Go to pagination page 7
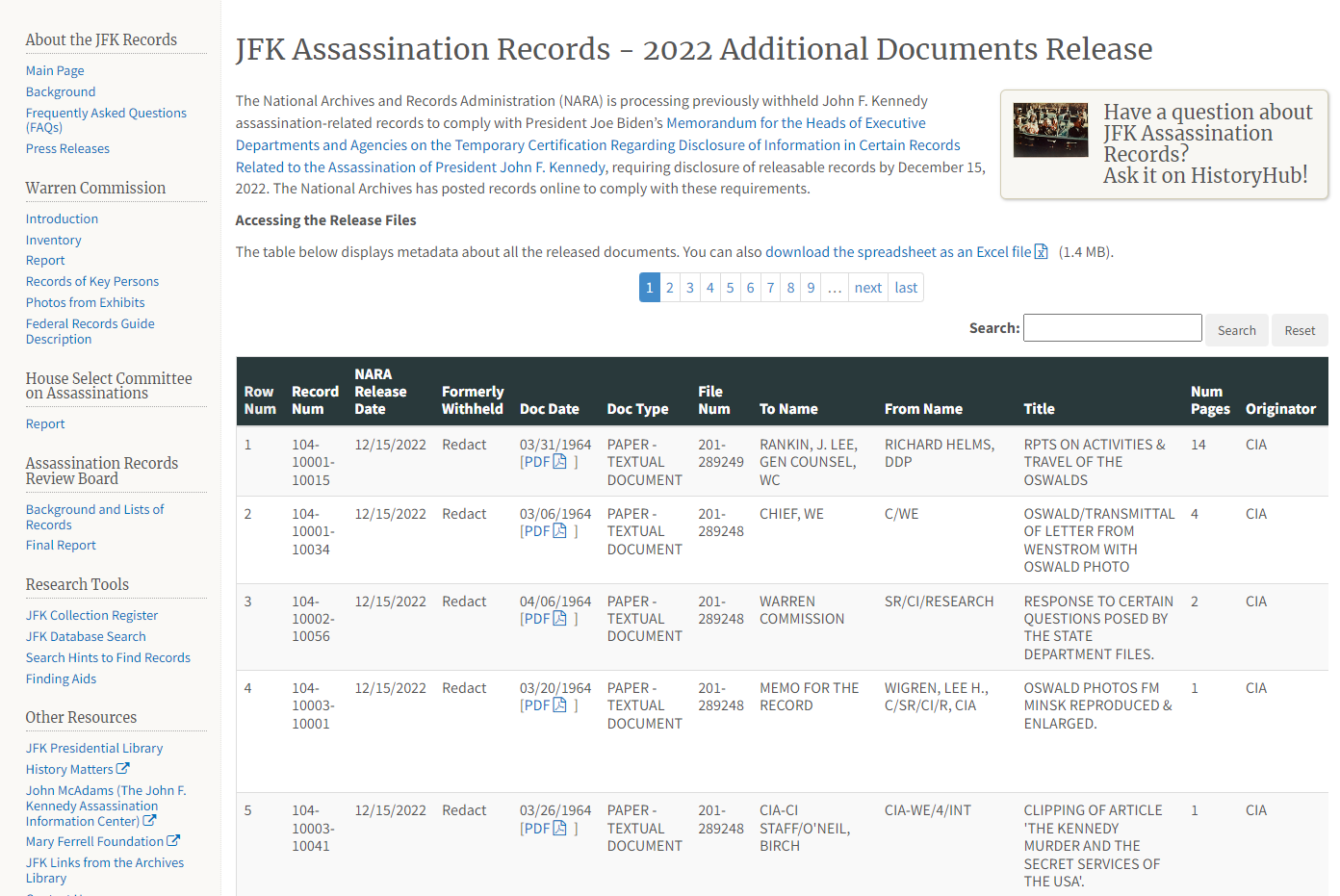Image resolution: width=1340 pixels, height=896 pixels. point(771,288)
